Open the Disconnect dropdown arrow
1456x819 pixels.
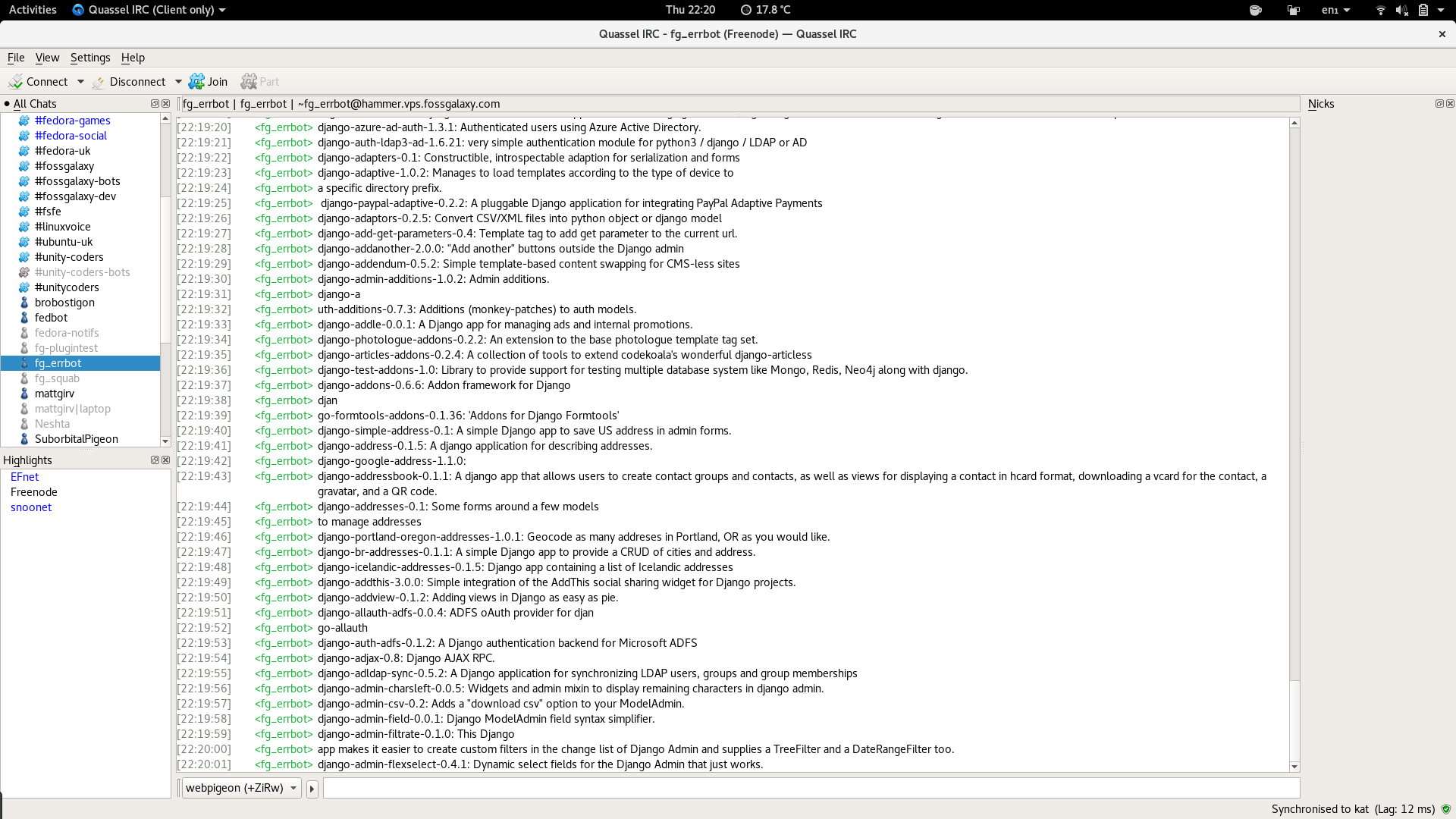point(178,82)
